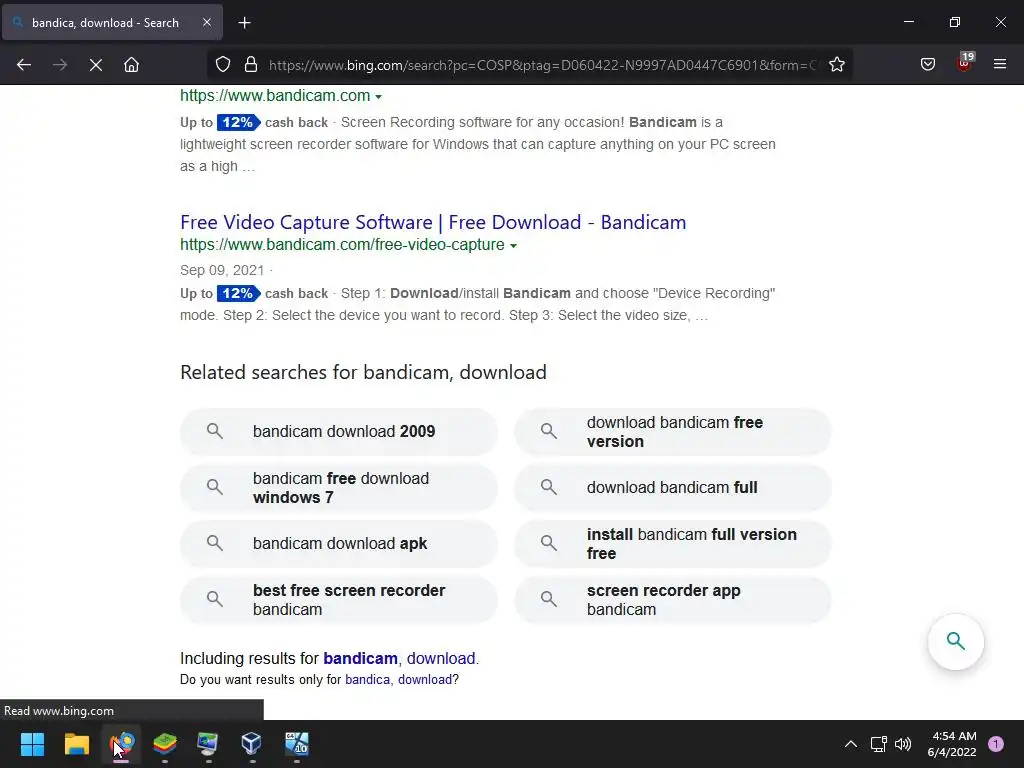Search best free screen recorder bandicam
Viewport: 1024px width, 768px height.
coord(338,600)
